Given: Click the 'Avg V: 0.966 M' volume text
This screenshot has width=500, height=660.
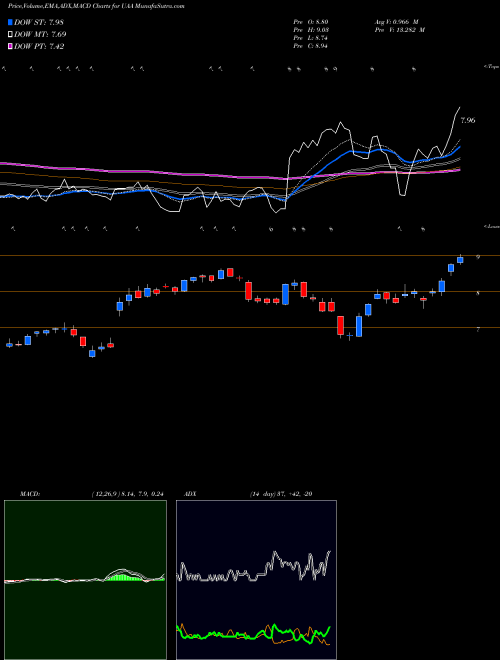Looking at the screenshot, I should click(x=396, y=22).
